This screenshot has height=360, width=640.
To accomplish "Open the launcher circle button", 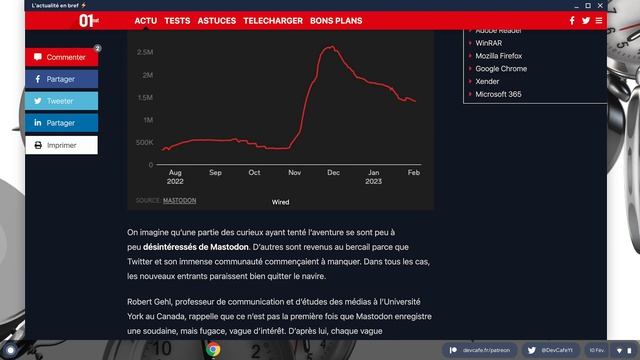I will pyautogui.click(x=11, y=350).
